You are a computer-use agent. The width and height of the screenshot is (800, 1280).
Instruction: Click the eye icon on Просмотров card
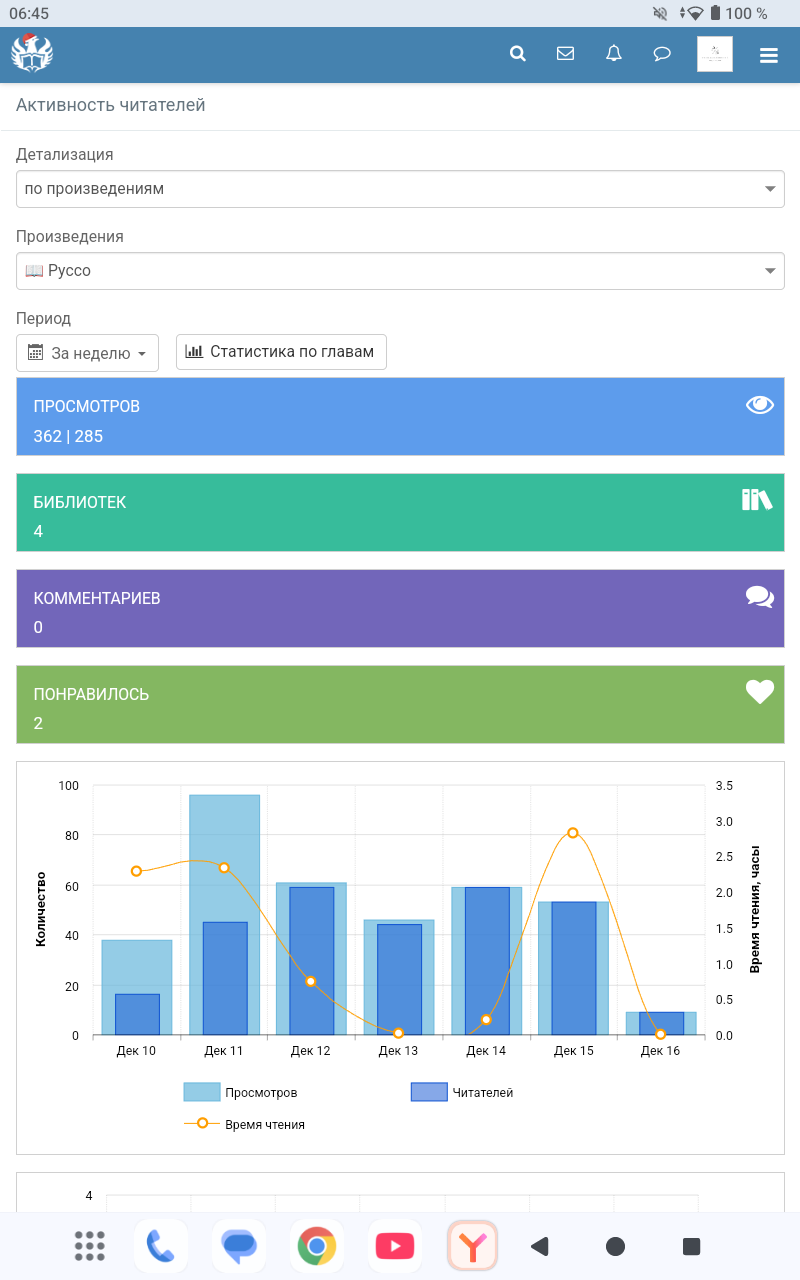pyautogui.click(x=760, y=404)
